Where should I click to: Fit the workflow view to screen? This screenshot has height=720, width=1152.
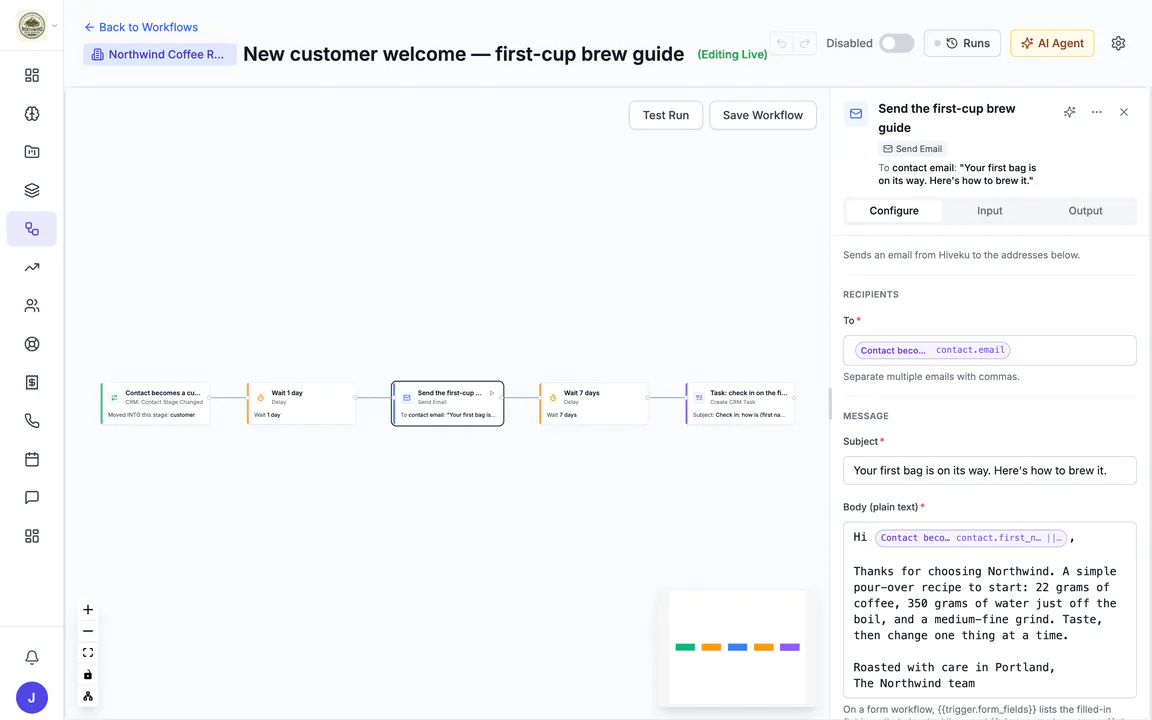[87, 652]
